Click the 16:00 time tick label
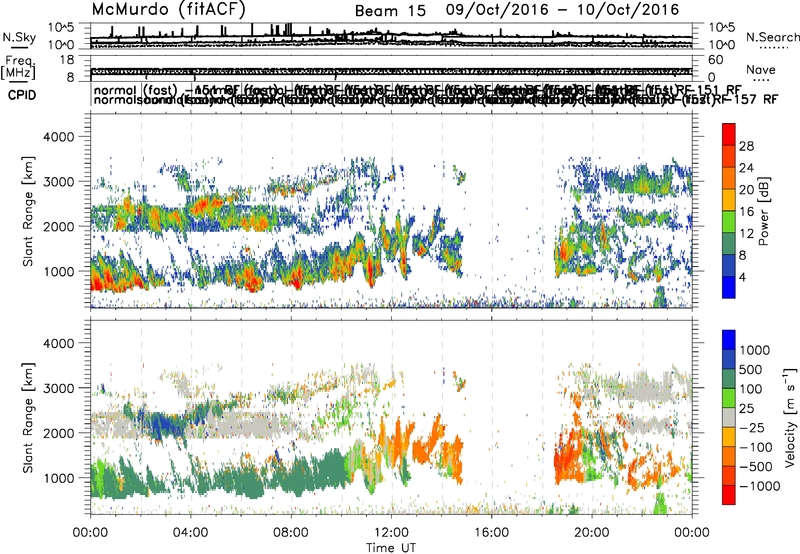Screen dimensions: 800x554 pos(492,533)
